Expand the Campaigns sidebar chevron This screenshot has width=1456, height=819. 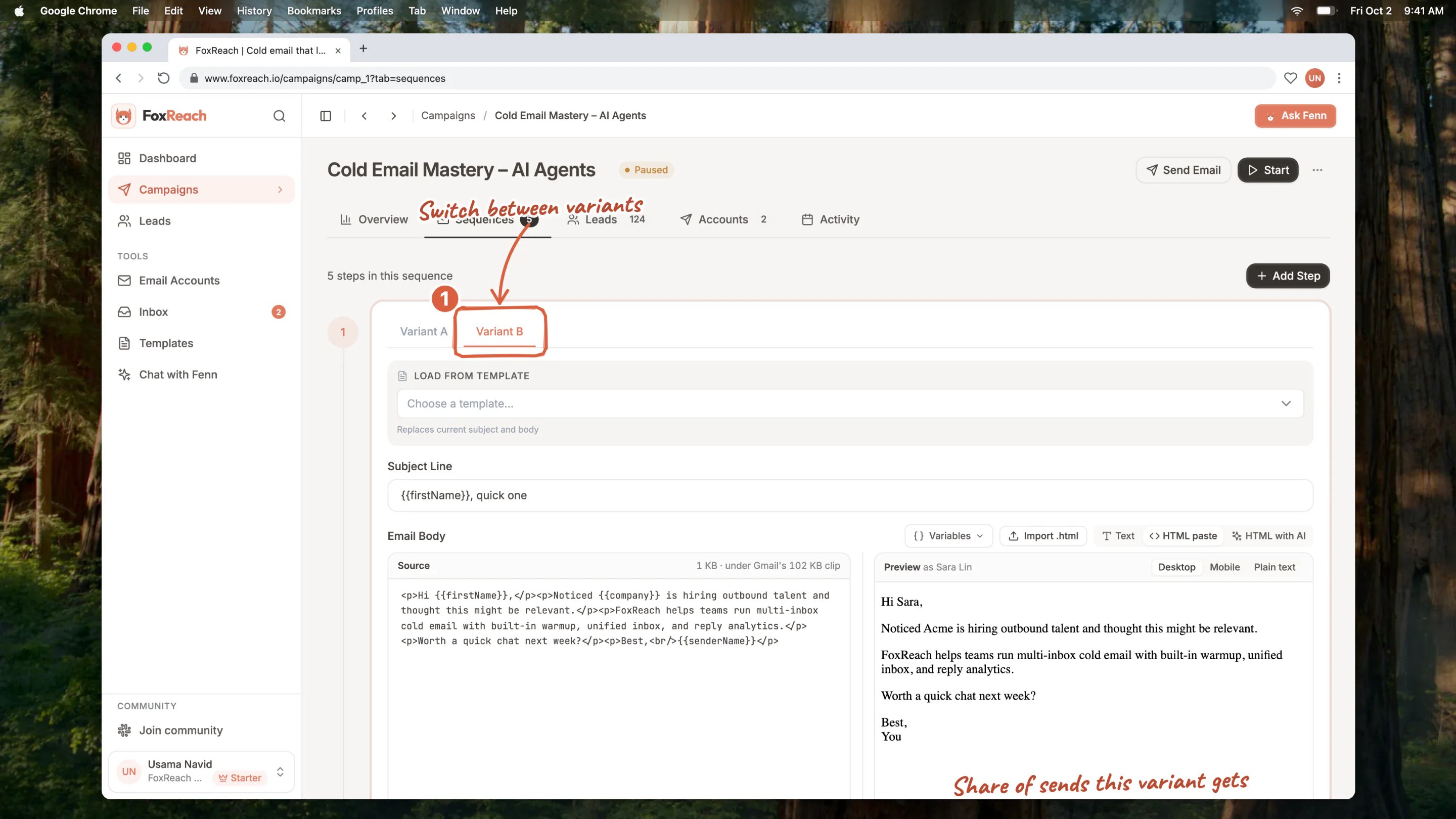click(x=280, y=190)
